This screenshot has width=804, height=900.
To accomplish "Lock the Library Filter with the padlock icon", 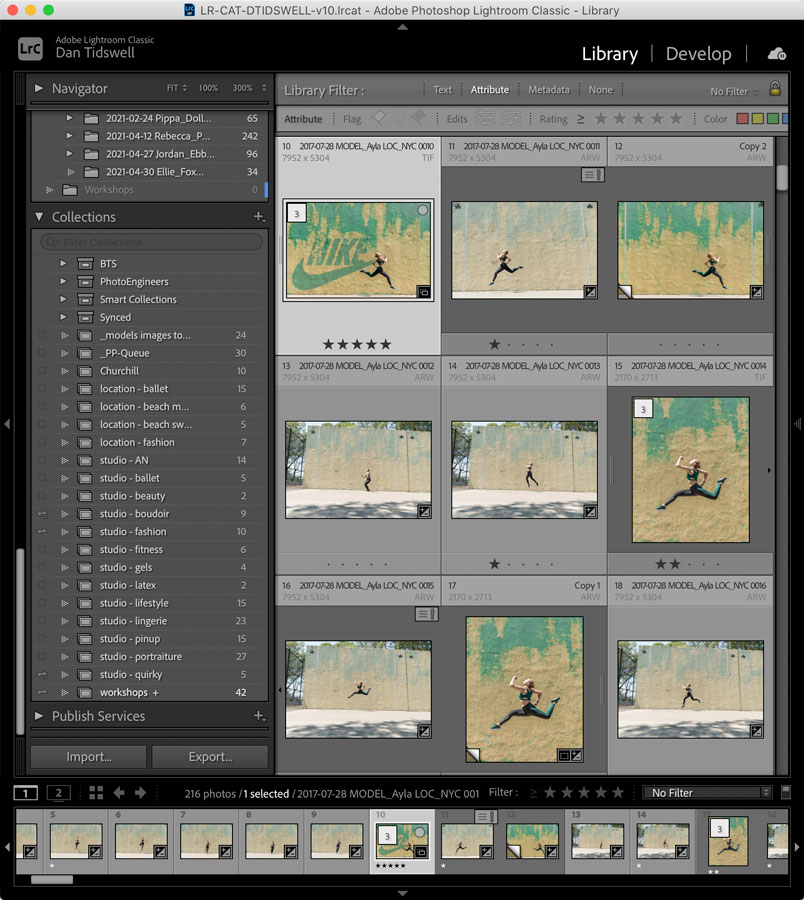I will coord(775,89).
